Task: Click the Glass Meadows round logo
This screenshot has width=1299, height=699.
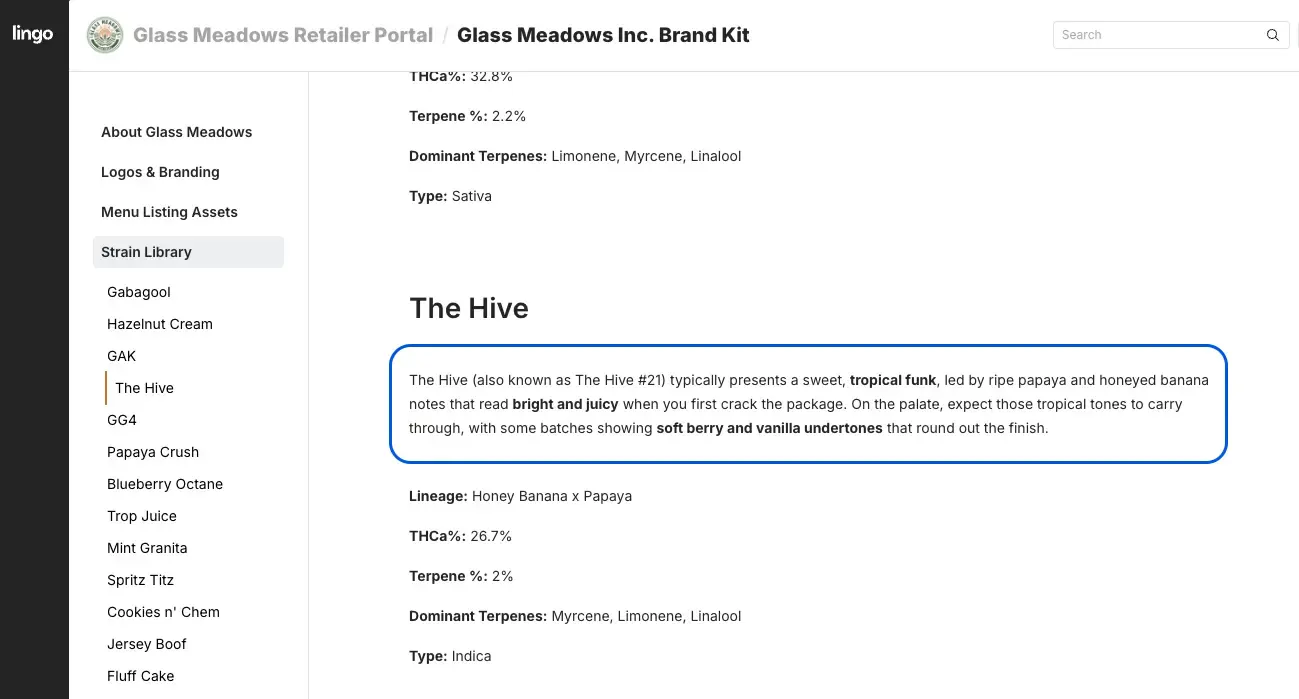Action: pyautogui.click(x=105, y=35)
